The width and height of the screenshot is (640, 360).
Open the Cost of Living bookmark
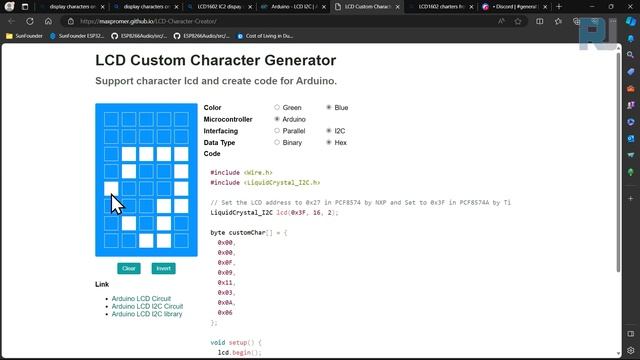265,36
